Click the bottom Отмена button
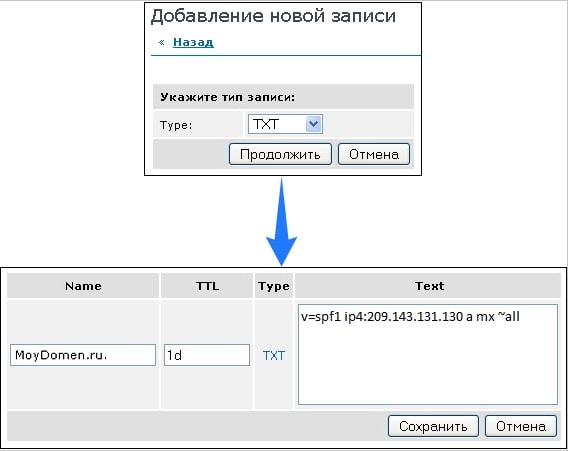This screenshot has height=451, width=568. 521,426
